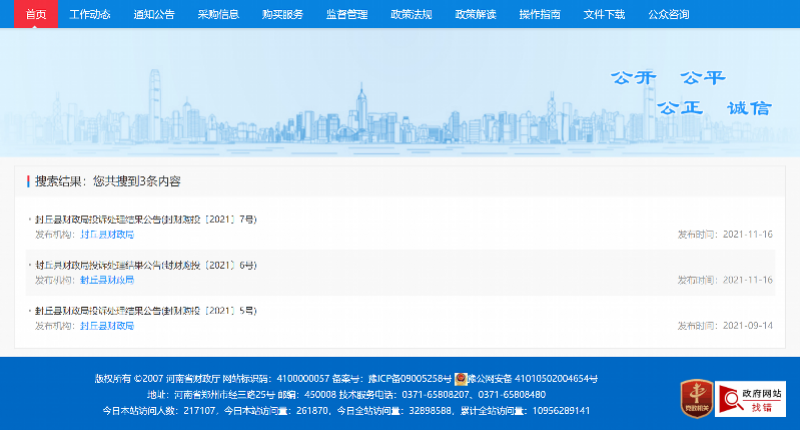Click the 2021-09-14 publish date

(747, 326)
